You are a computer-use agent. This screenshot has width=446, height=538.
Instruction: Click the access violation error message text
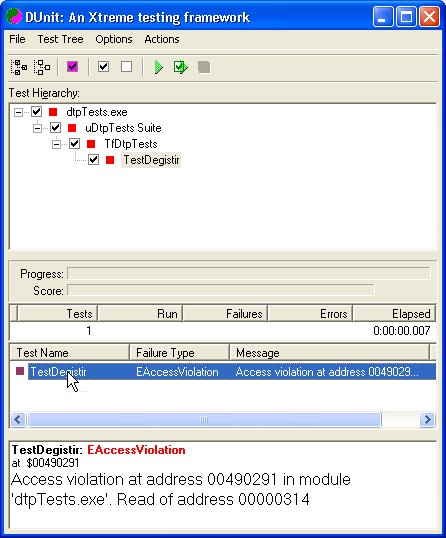[181, 489]
